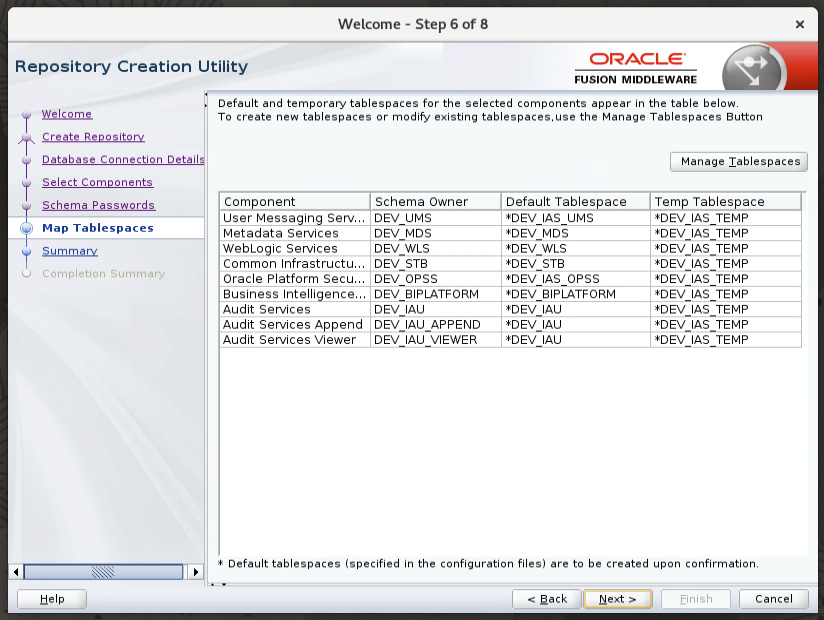Click the DEV_UMS schema owner cell
The image size is (824, 620).
click(x=436, y=218)
